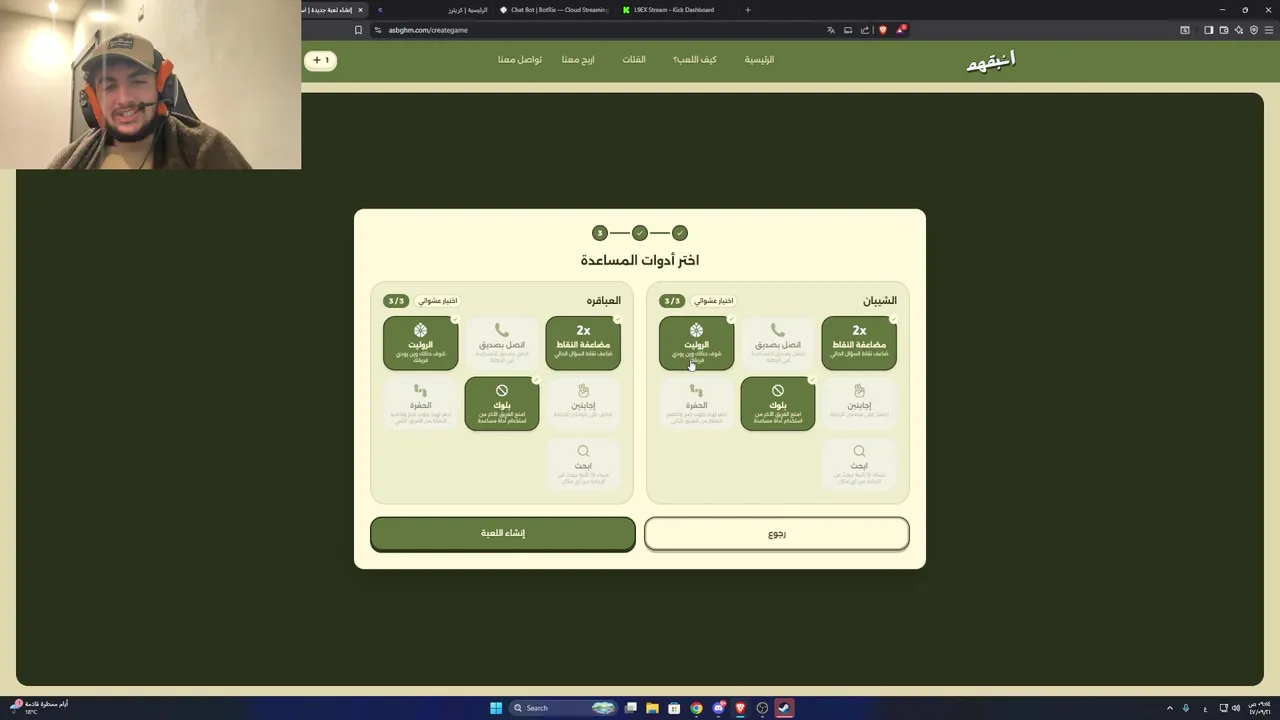Open Google Chrome from the taskbar
Image resolution: width=1280 pixels, height=720 pixels.
(x=696, y=708)
